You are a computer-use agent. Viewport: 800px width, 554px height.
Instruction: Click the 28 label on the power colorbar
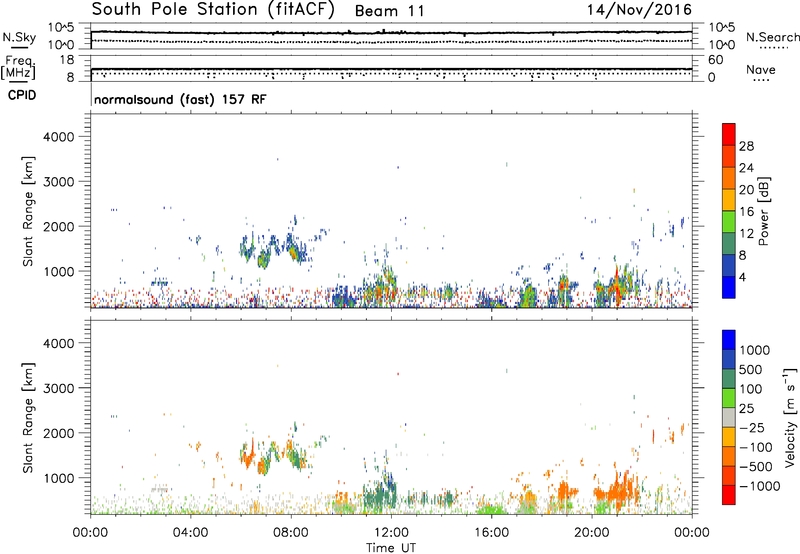pyautogui.click(x=746, y=146)
